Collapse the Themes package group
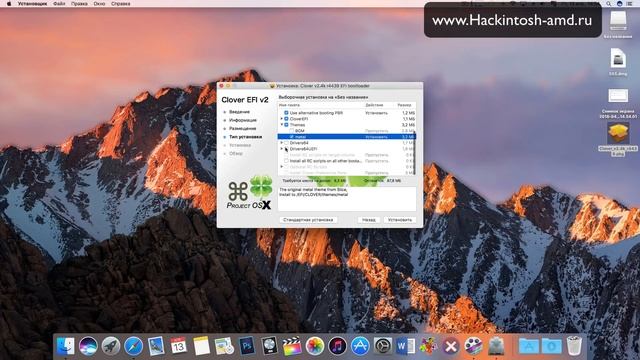This screenshot has height=360, width=640. point(281,124)
